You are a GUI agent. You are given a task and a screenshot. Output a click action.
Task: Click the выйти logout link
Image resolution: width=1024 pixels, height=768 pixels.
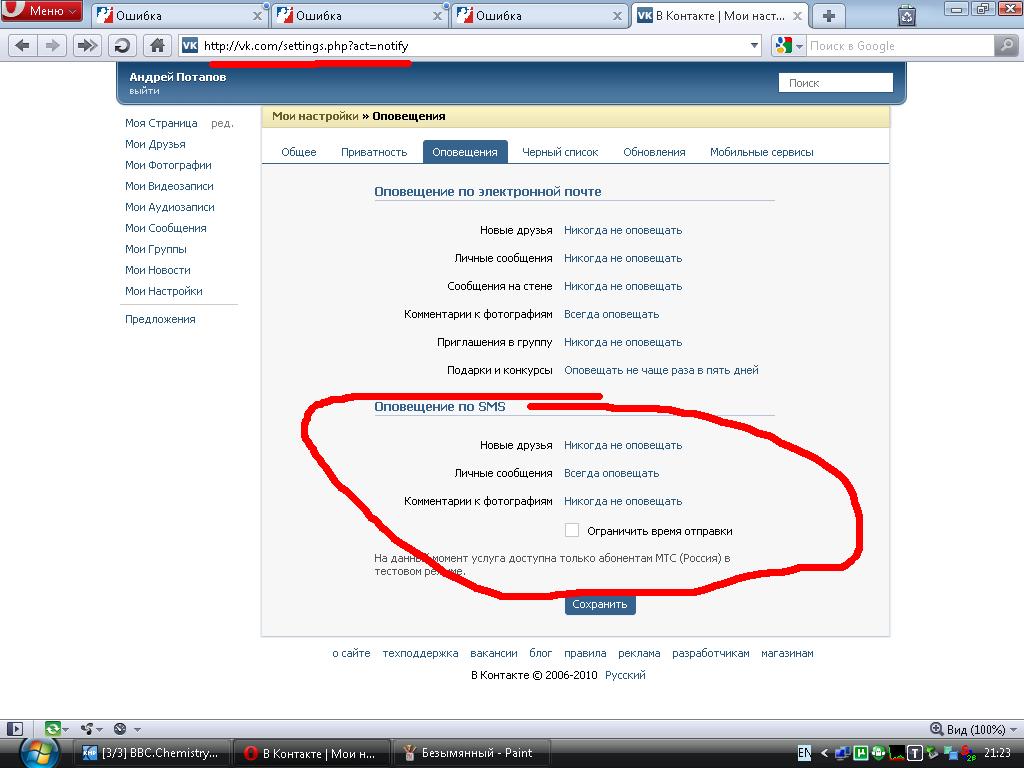pyautogui.click(x=144, y=91)
